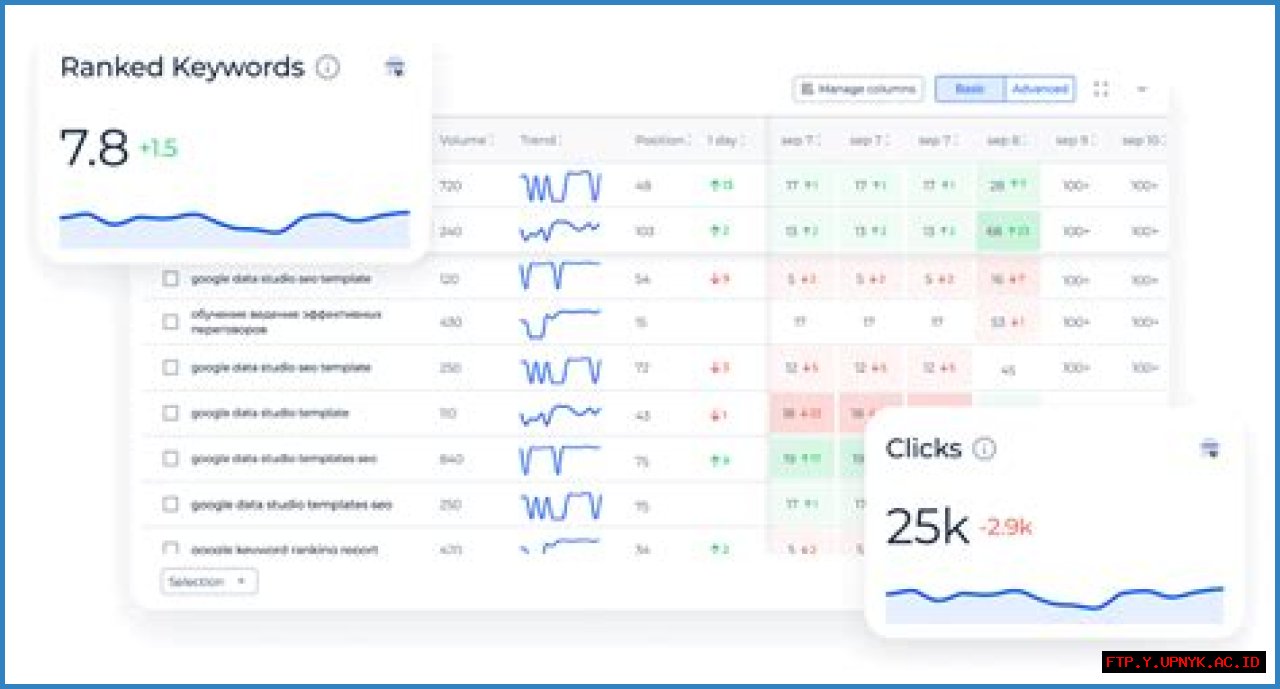The width and height of the screenshot is (1280, 689).
Task: Enter fullscreen using the expand icon
Action: 1101,88
